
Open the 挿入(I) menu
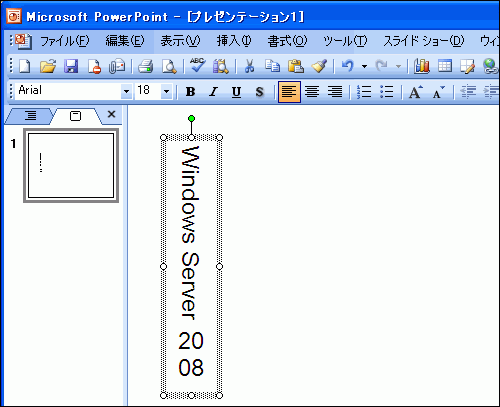click(x=234, y=41)
